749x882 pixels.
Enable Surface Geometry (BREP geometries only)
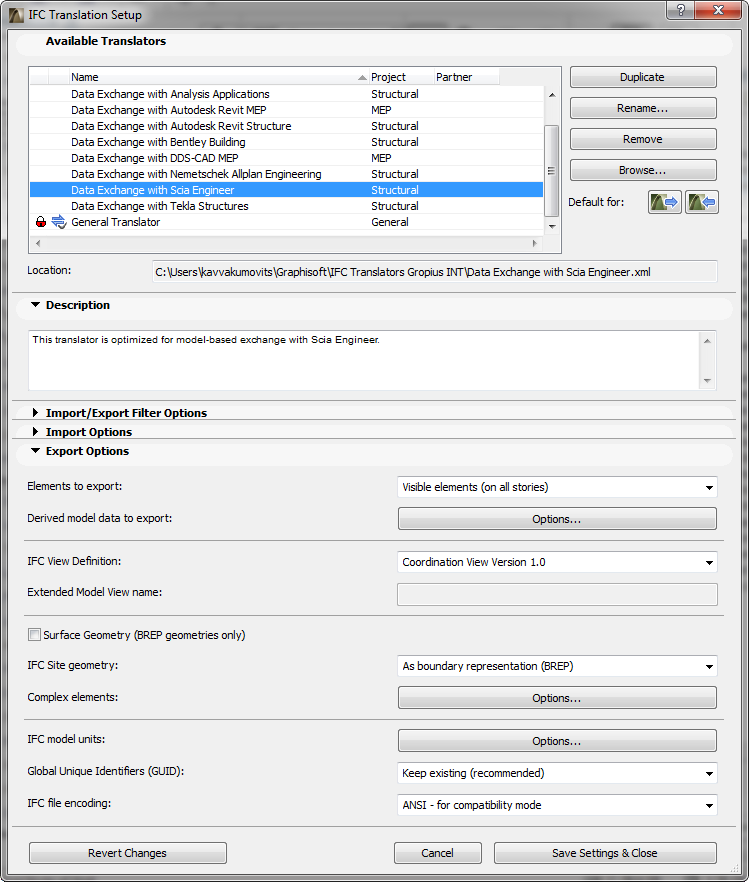(x=34, y=635)
